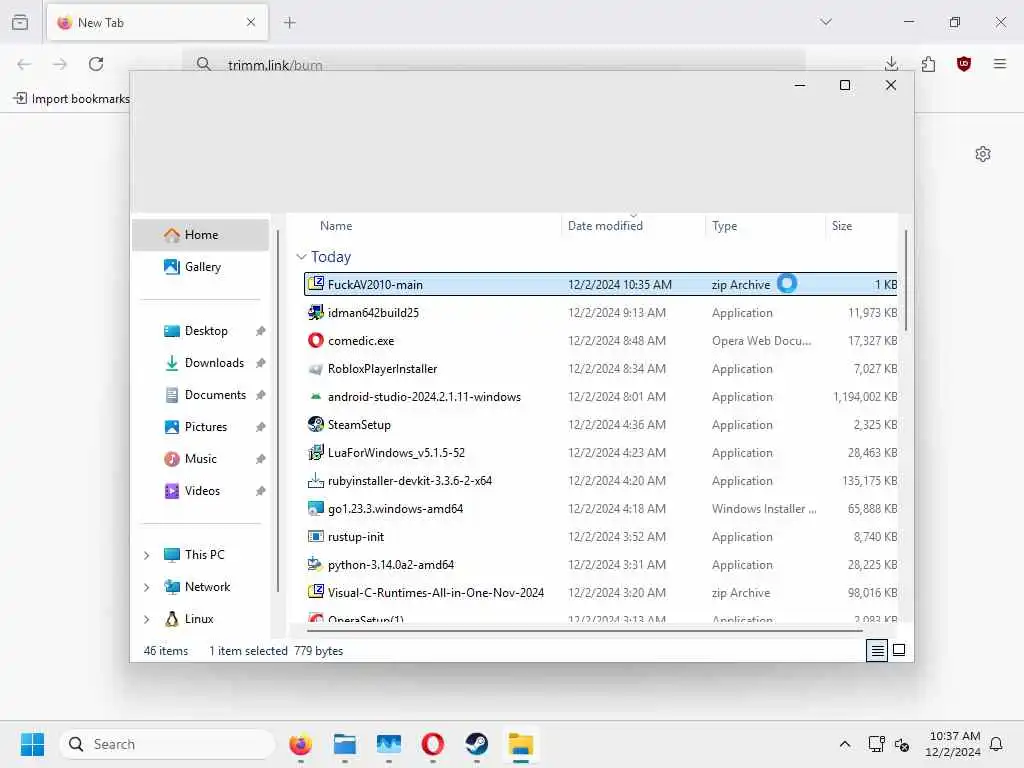1024x768 pixels.
Task: Sort files by the Name column
Action: pos(336,226)
